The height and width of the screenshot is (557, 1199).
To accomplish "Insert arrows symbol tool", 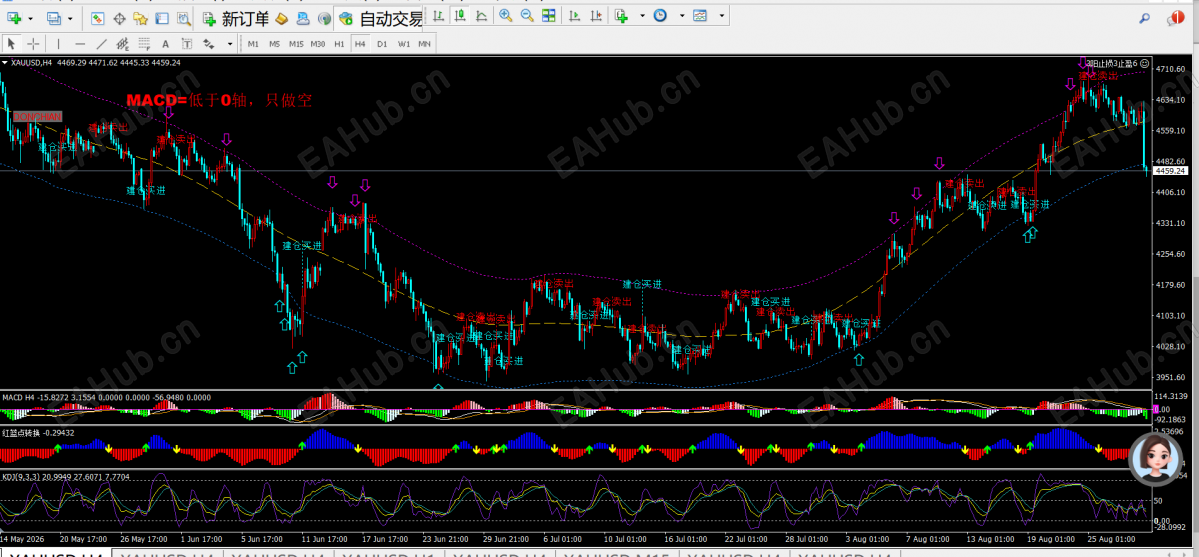I will 209,44.
